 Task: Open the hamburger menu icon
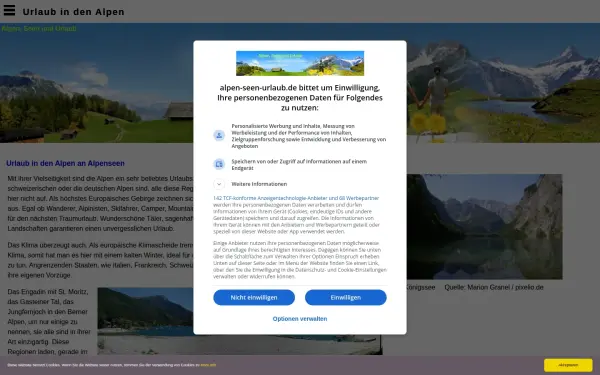[x=9, y=10]
